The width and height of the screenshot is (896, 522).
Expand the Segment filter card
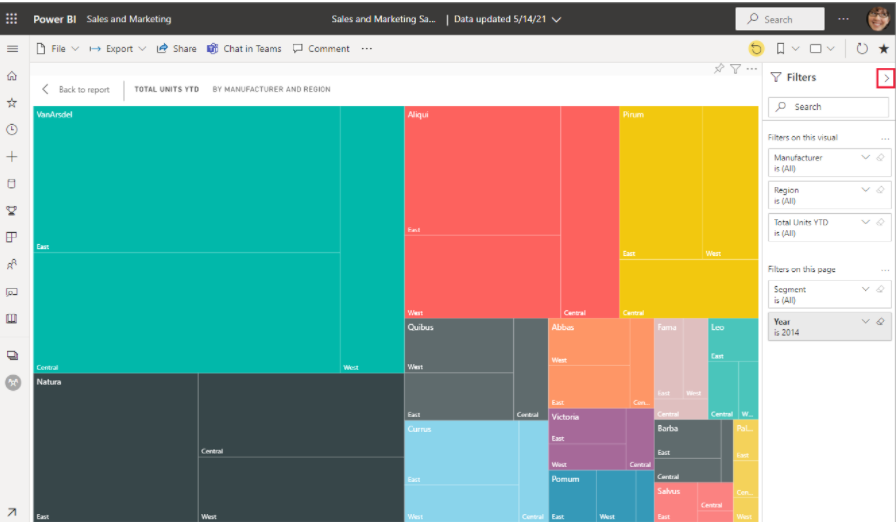[865, 290]
